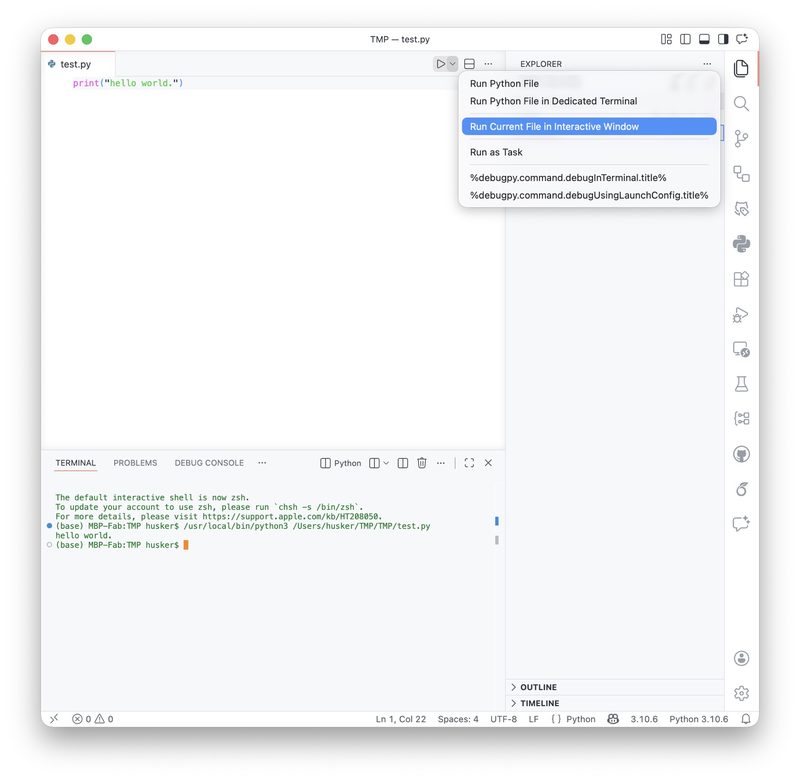This screenshot has height=781, width=800.
Task: Toggle Primary Side Bar from title bar
Action: [x=685, y=39]
